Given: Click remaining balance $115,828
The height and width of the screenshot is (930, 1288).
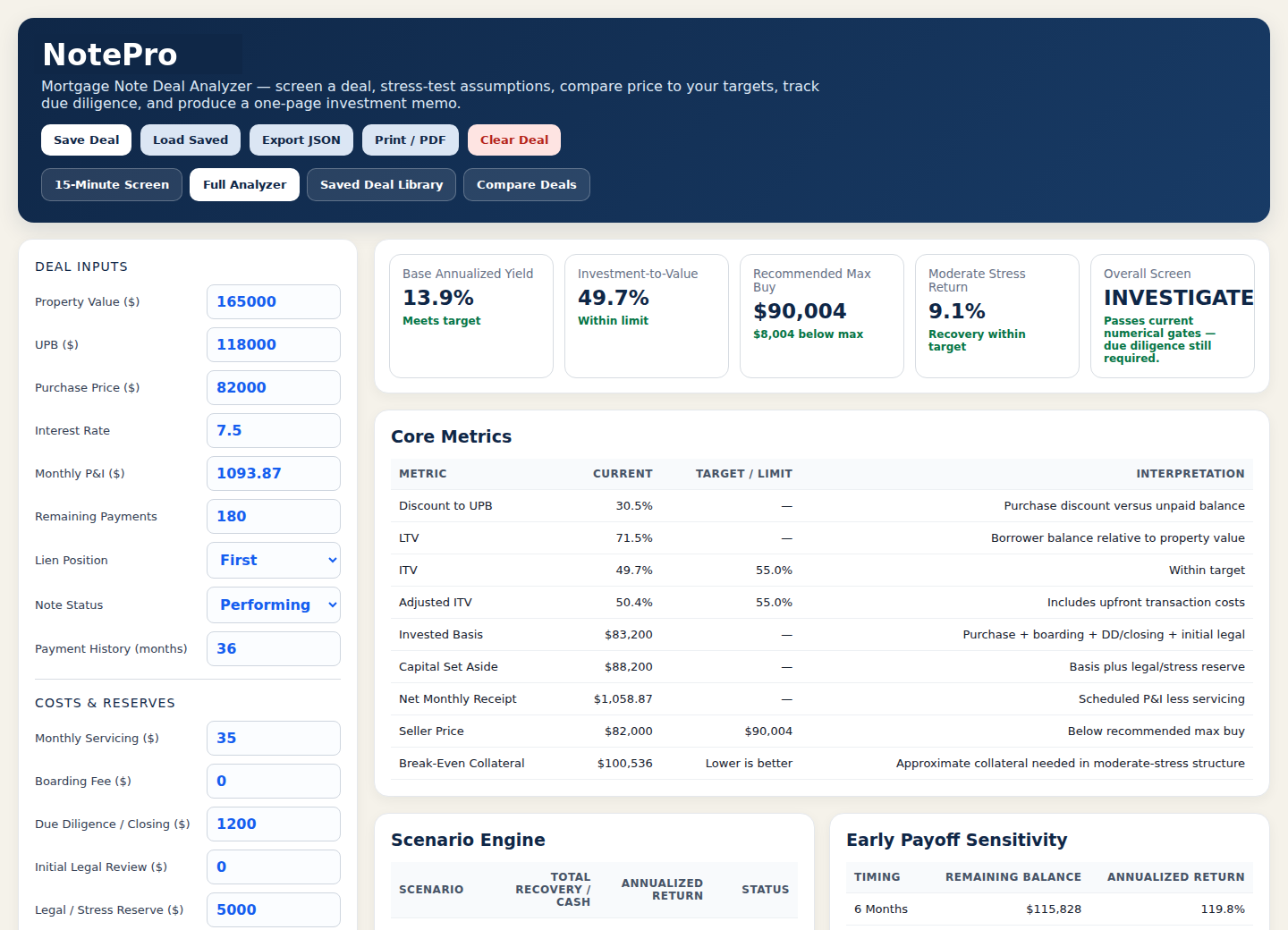Looking at the screenshot, I should point(1054,909).
